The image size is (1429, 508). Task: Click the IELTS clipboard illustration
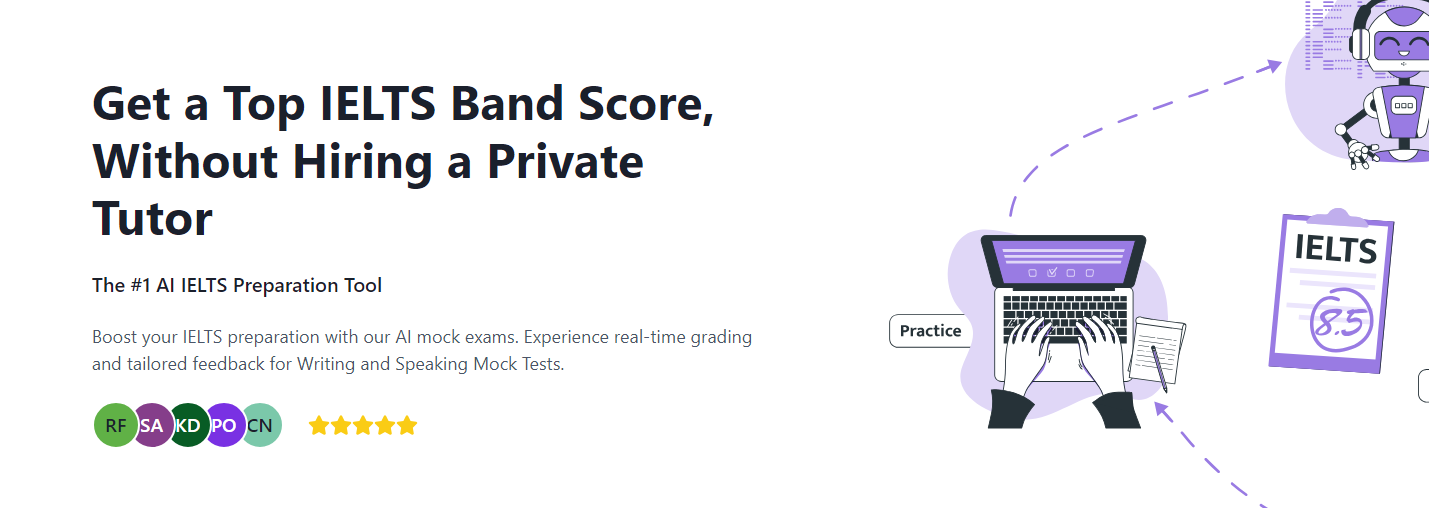1331,290
